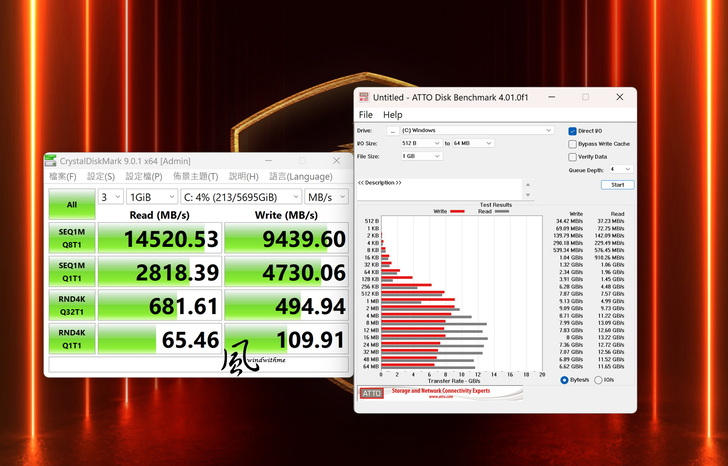This screenshot has width=728, height=466.
Task: Click the ATTO logo in the banner
Action: 371,394
